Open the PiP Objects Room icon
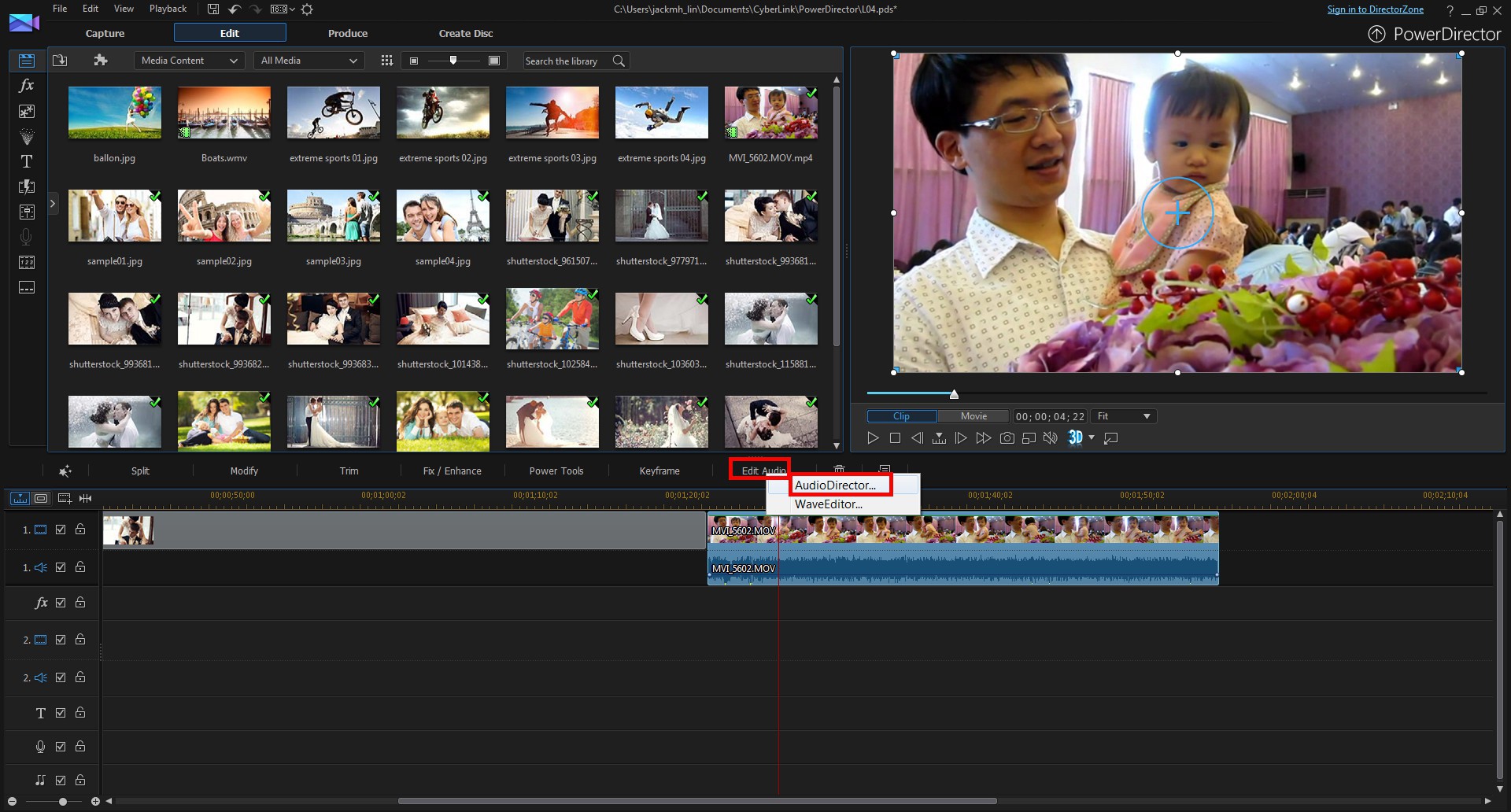Screen dimensions: 1511x812 coord(27,111)
